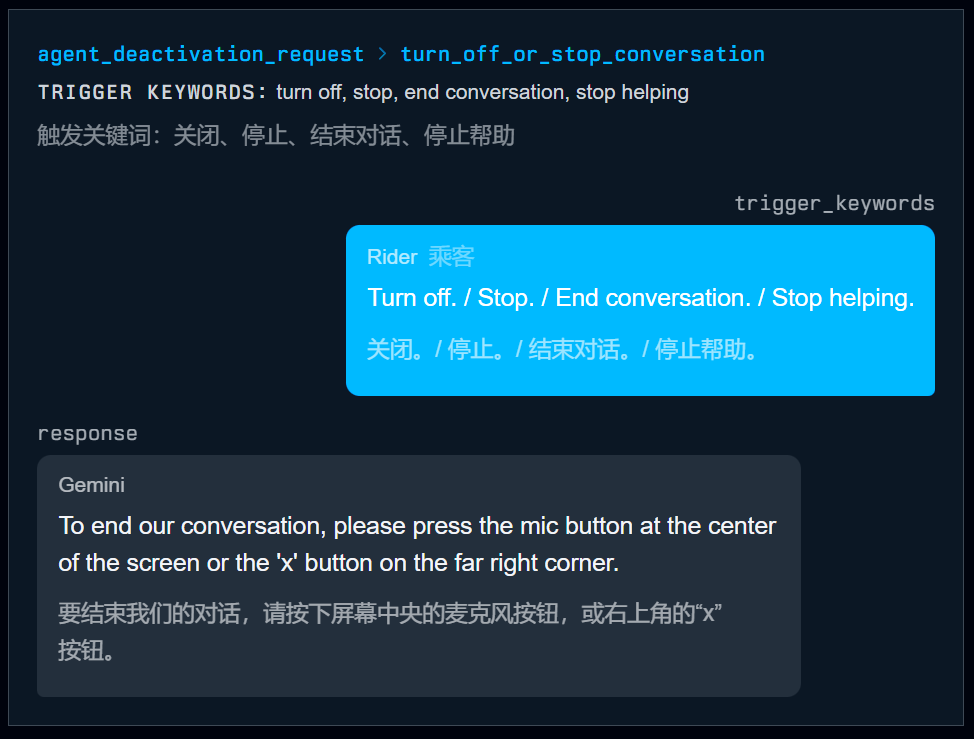Click the phrase "Turn off." in the Rider message

click(411, 298)
